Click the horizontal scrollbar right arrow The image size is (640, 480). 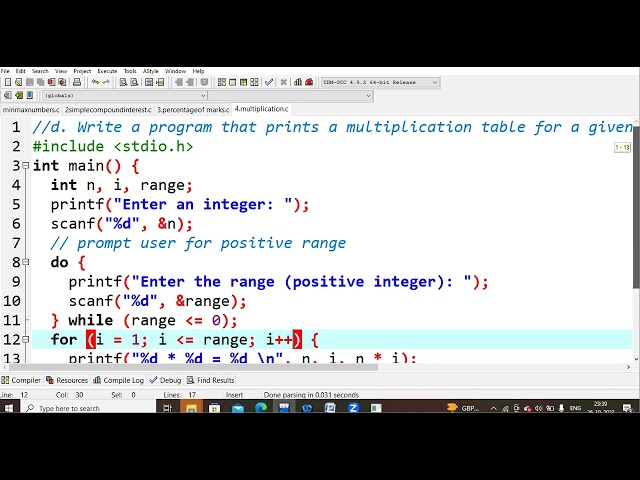[629, 367]
